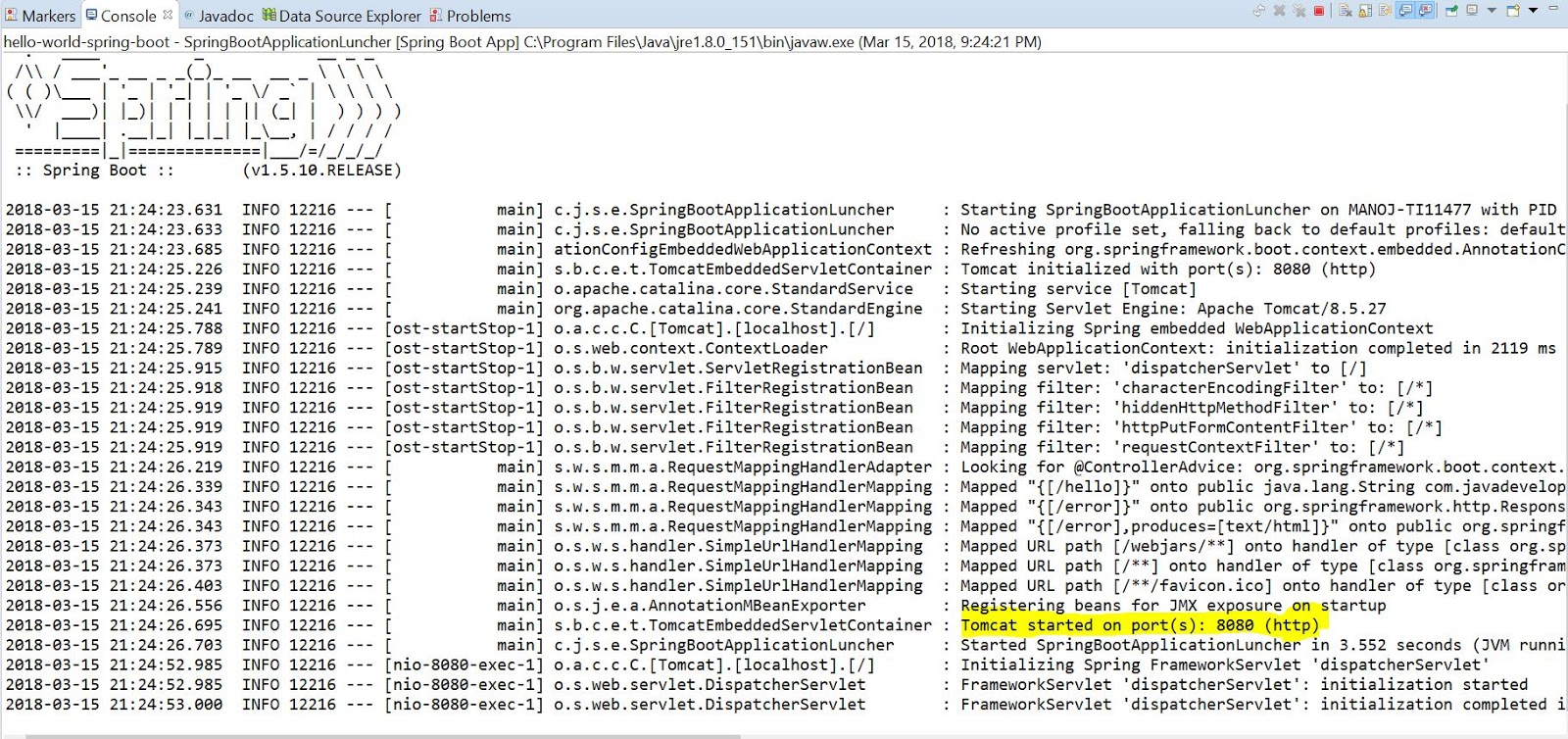Click 'Registering beans for JMX exposure' message
Viewport: 1568px width, 739px height.
coord(1173,606)
